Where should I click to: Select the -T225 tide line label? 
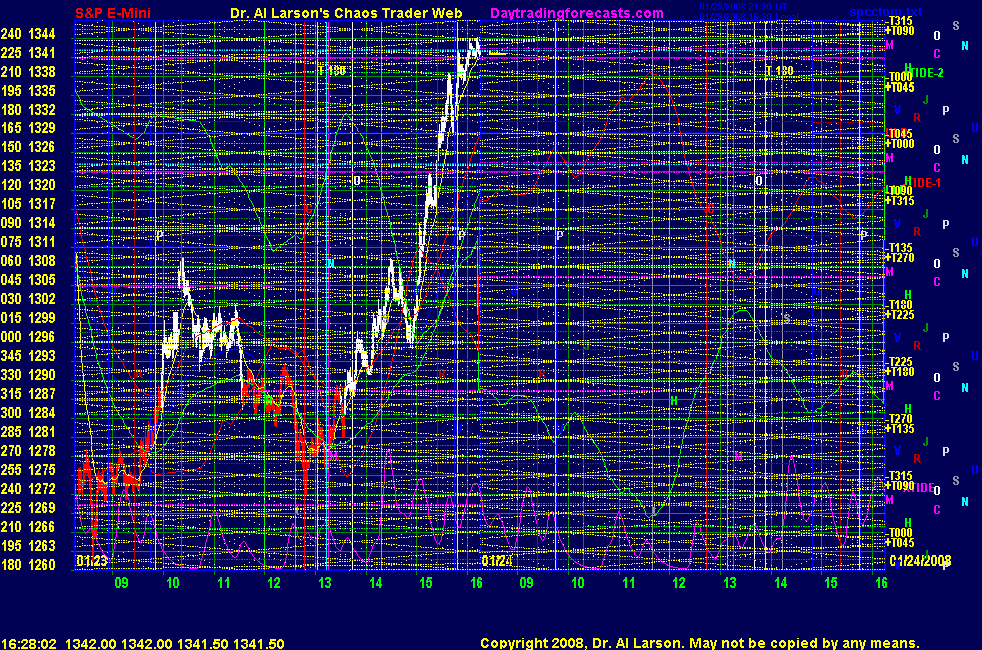[901, 362]
